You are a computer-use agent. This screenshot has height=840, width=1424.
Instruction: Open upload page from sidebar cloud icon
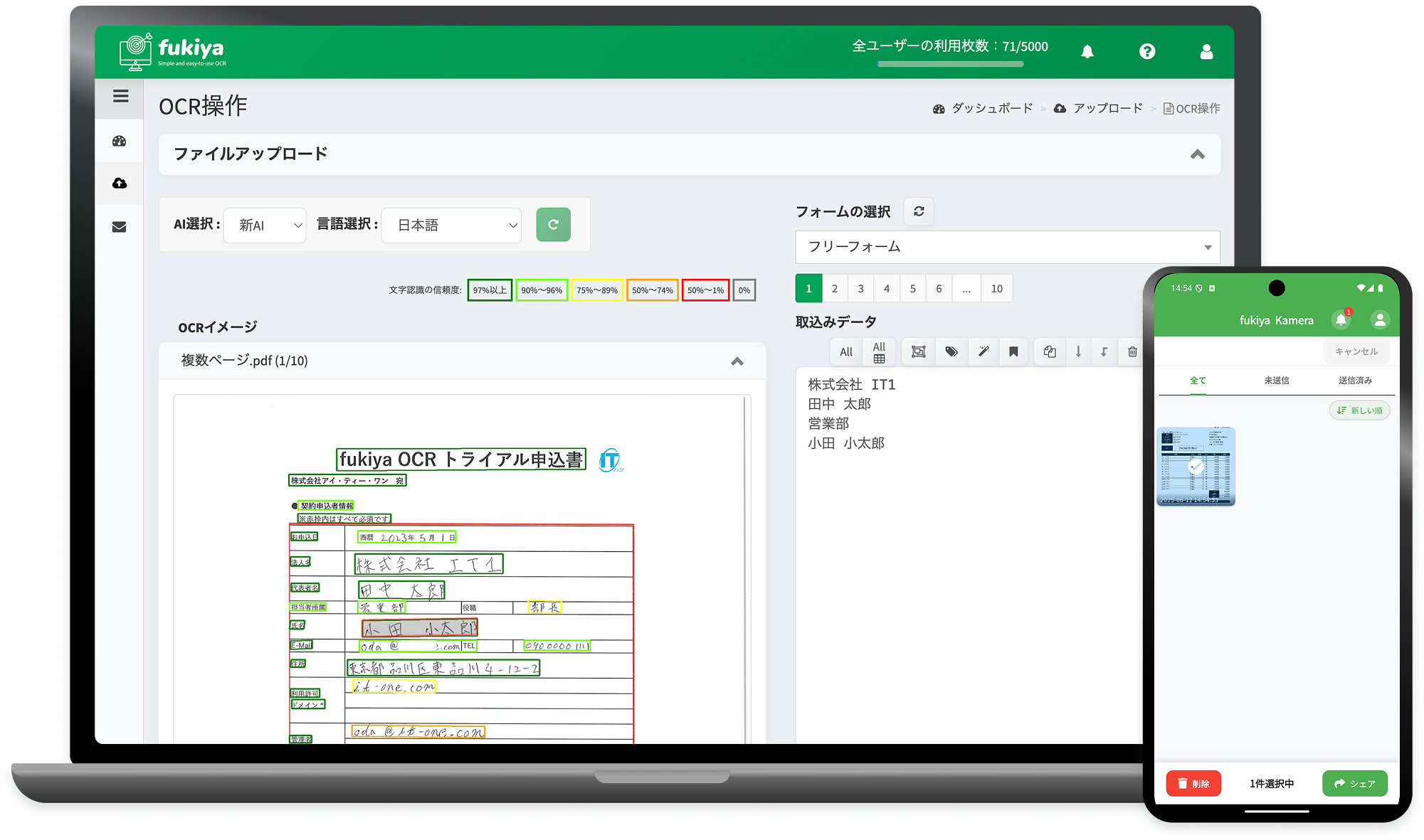[x=120, y=184]
